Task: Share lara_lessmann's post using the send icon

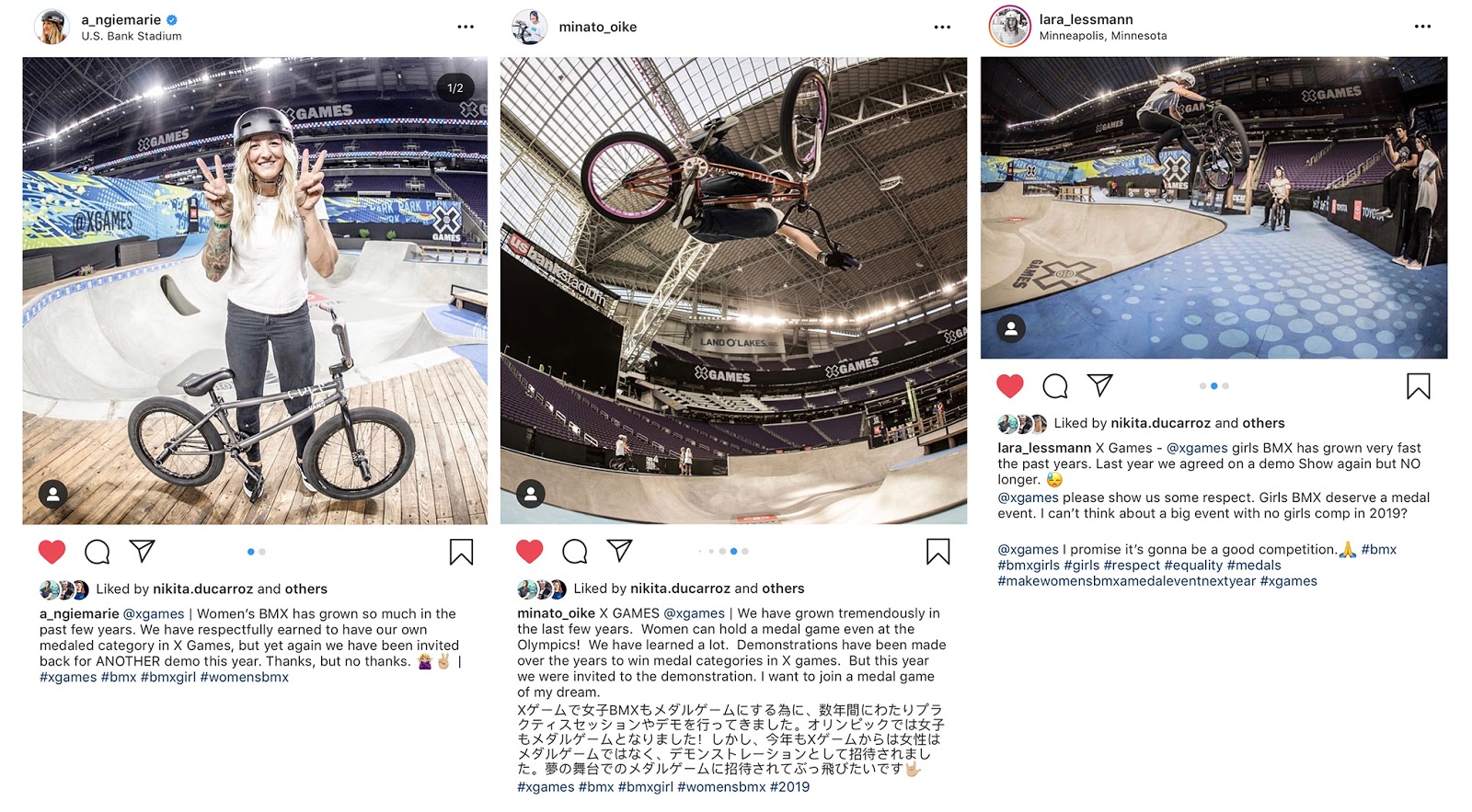Action: (x=1100, y=385)
